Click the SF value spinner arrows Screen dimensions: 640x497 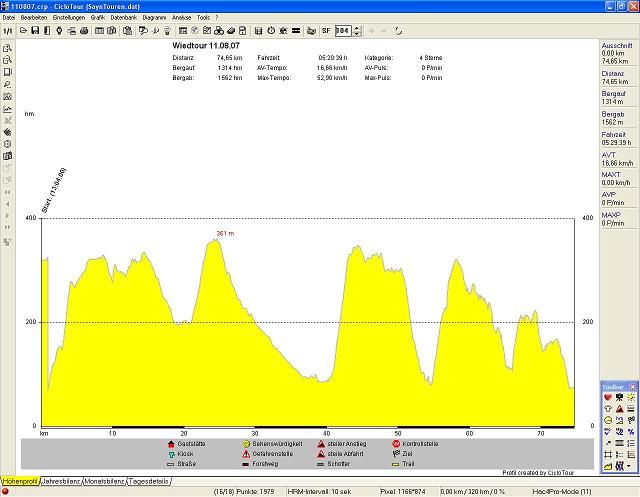point(357,31)
